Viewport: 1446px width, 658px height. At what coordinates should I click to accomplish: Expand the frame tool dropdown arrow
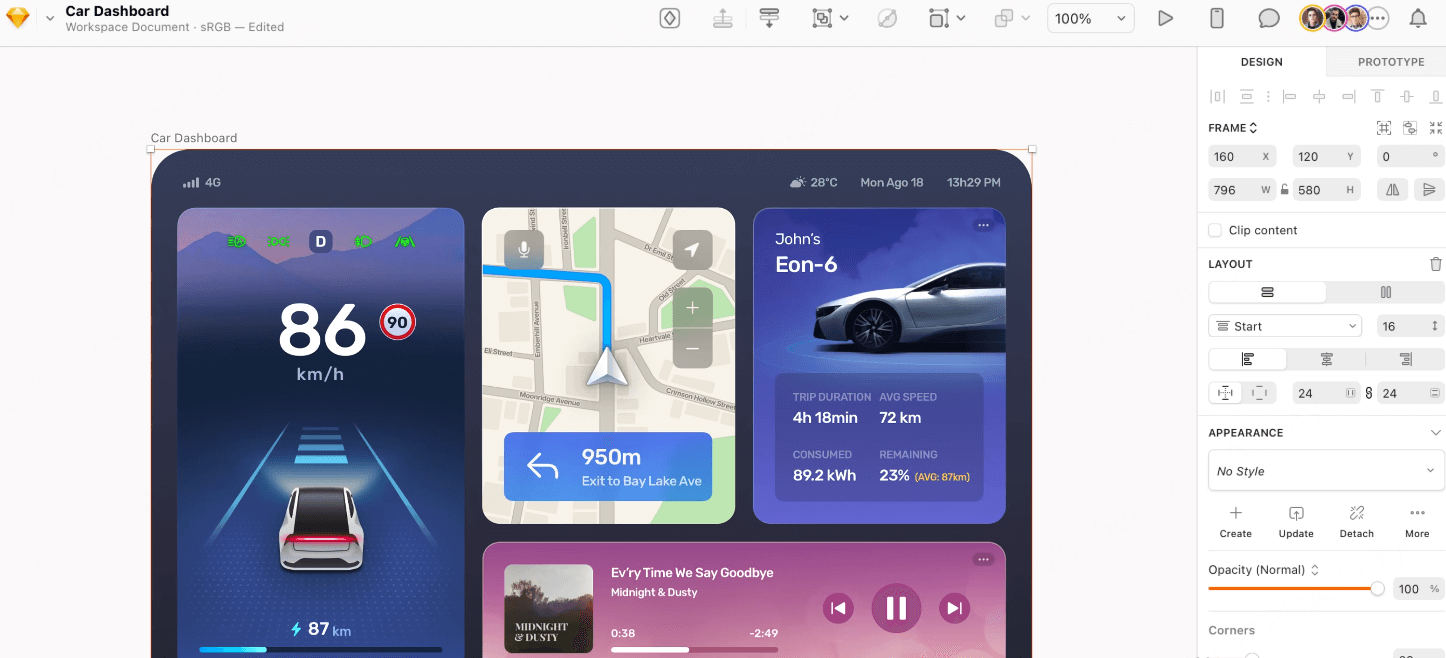[x=961, y=18]
